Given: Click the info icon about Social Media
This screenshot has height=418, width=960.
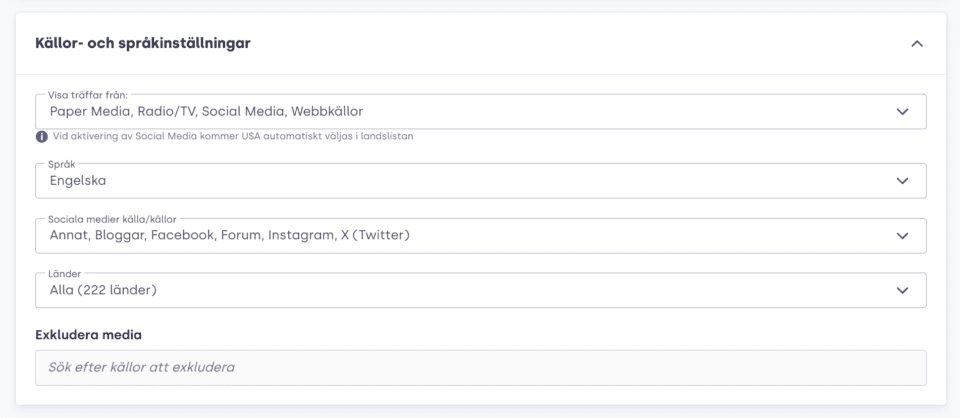Looking at the screenshot, I should (42, 136).
